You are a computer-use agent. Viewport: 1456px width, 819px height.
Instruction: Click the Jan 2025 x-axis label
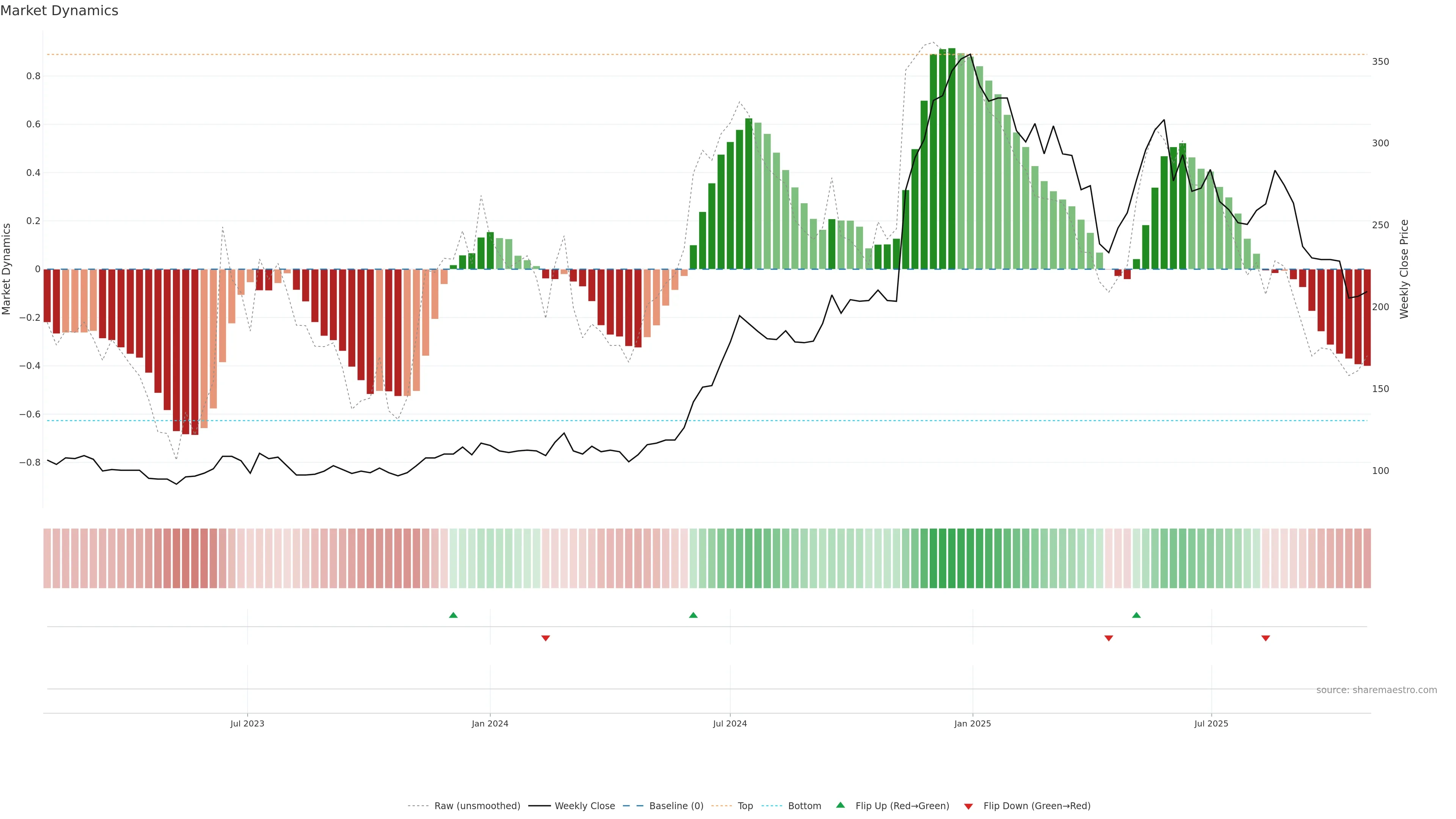click(x=972, y=723)
